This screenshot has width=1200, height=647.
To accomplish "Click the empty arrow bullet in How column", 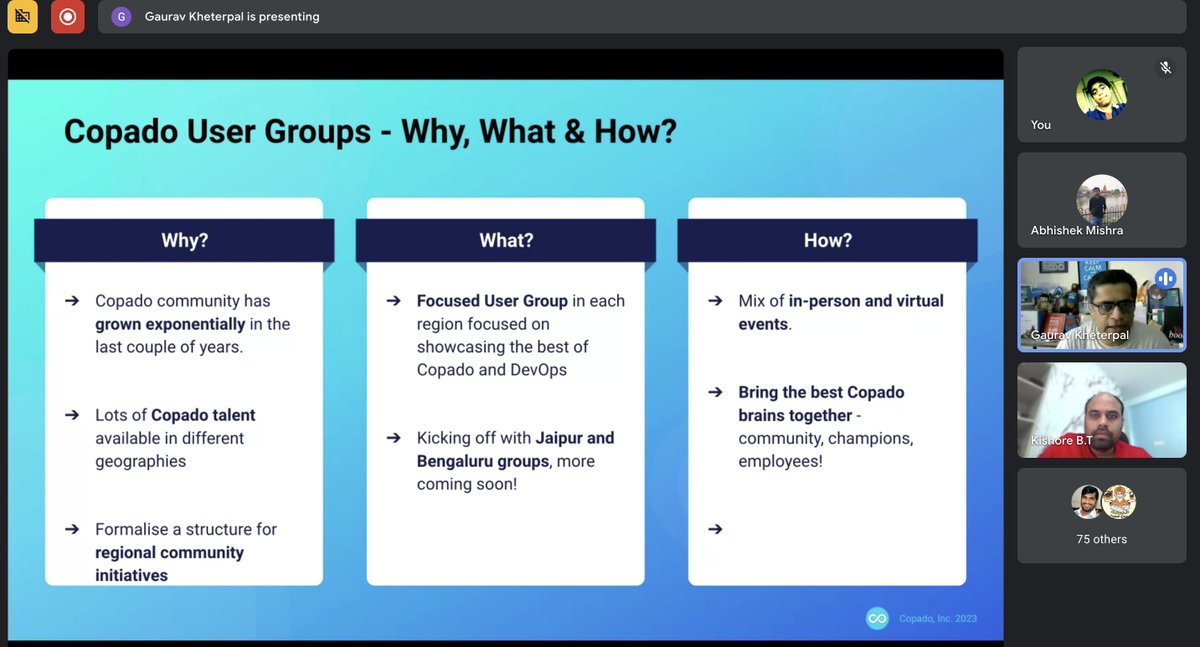I will pos(715,529).
